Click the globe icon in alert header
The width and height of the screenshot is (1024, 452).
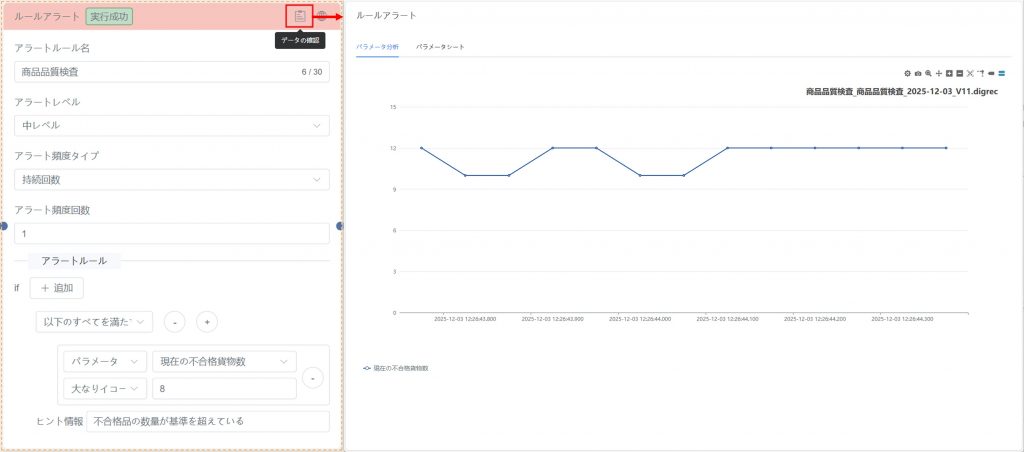coord(322,16)
